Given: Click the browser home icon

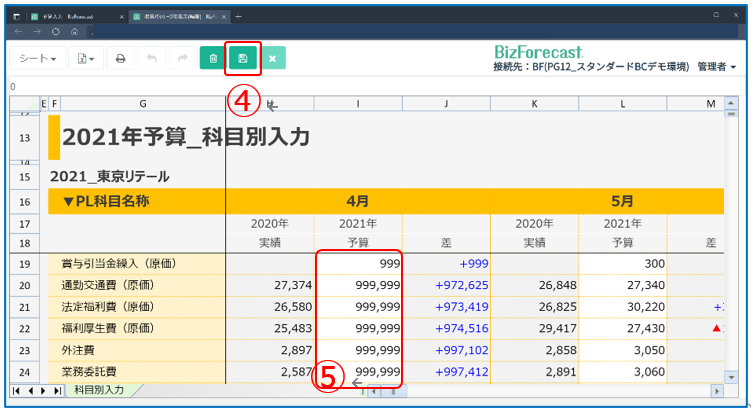Looking at the screenshot, I should (75, 31).
